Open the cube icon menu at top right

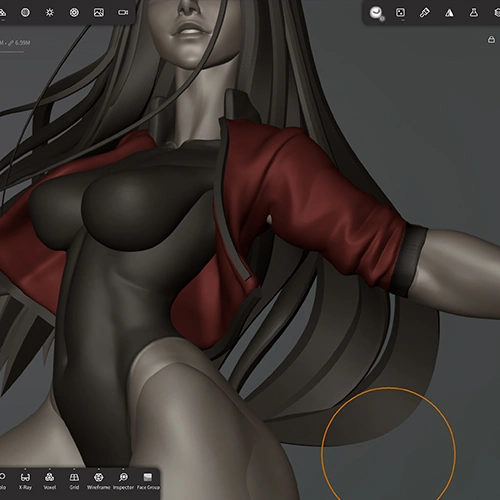497,13
